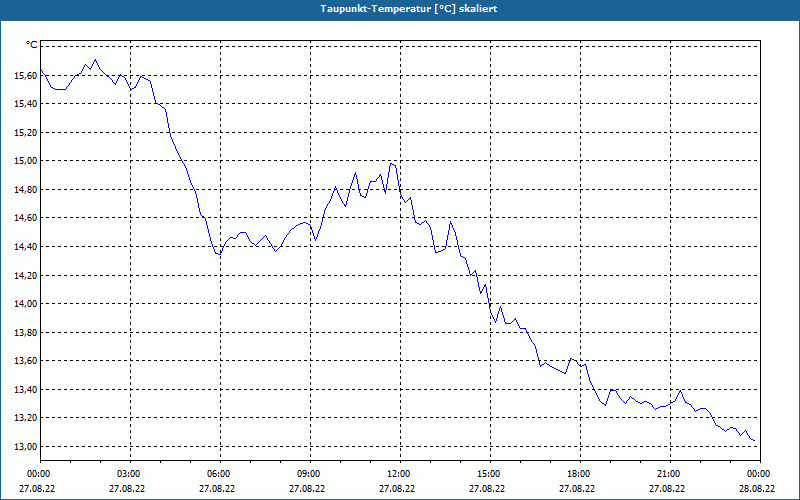Select the 27.08.22 date under 06:00
800x500 pixels.
point(217,489)
